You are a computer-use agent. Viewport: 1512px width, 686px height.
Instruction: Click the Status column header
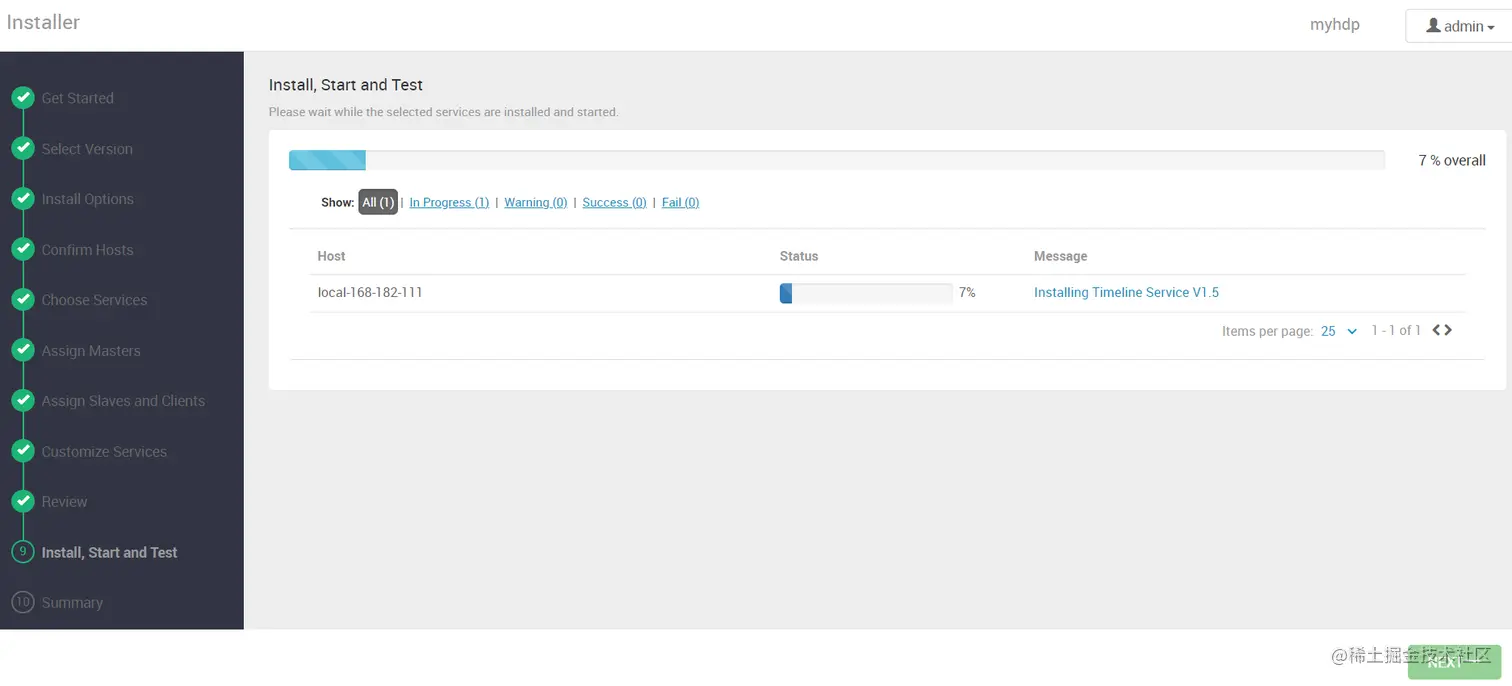799,256
